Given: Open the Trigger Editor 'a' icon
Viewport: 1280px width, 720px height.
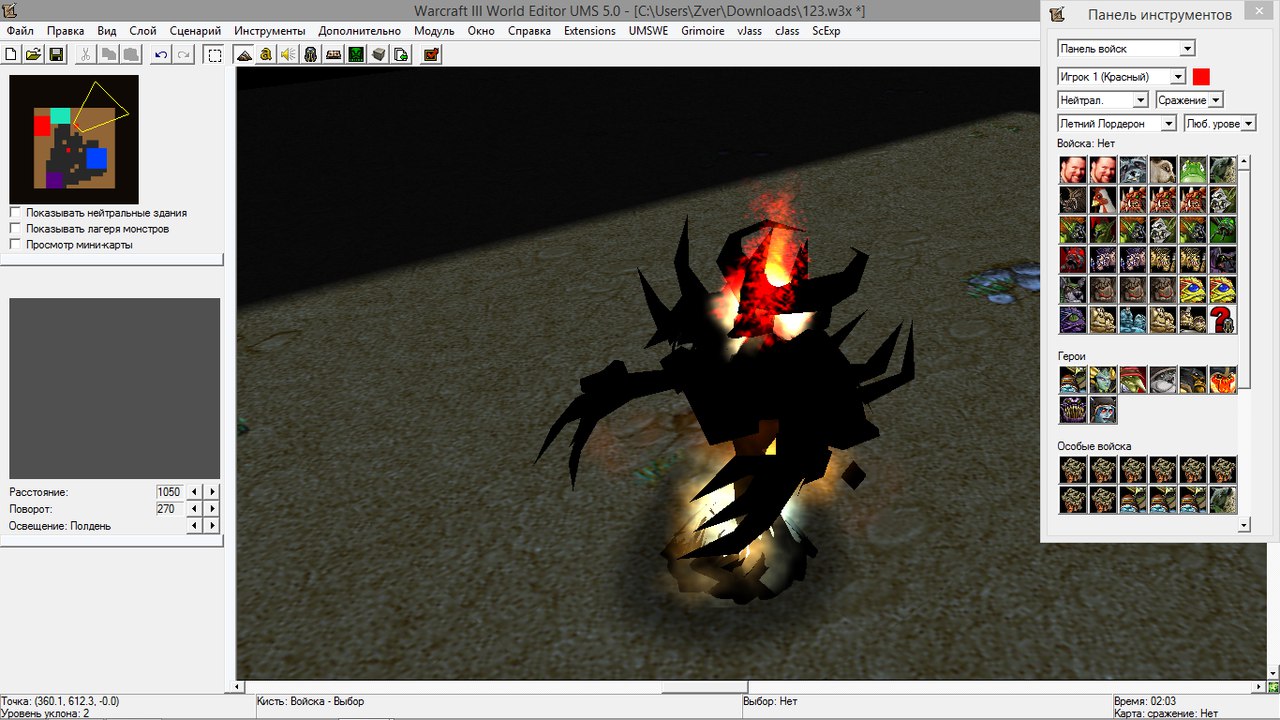Looking at the screenshot, I should [x=266, y=54].
